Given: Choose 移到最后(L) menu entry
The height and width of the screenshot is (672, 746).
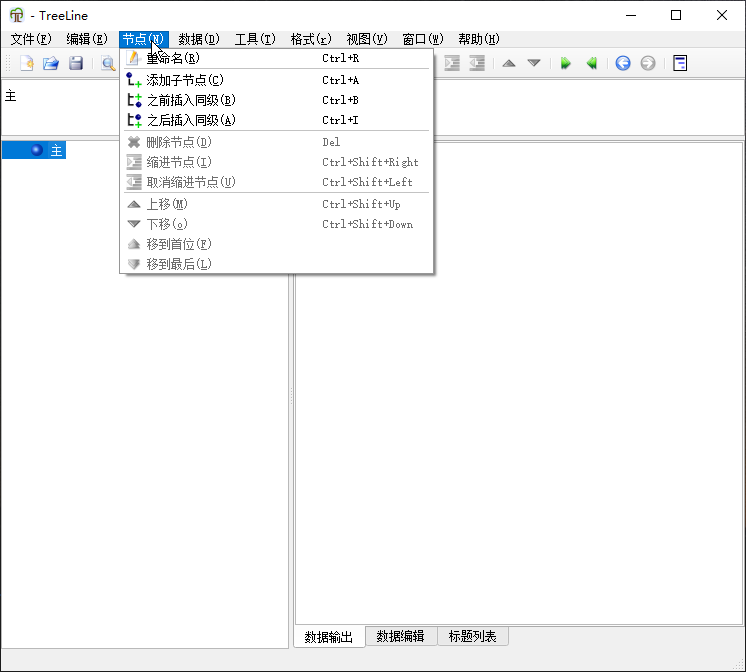Looking at the screenshot, I should pyautogui.click(x=276, y=264).
